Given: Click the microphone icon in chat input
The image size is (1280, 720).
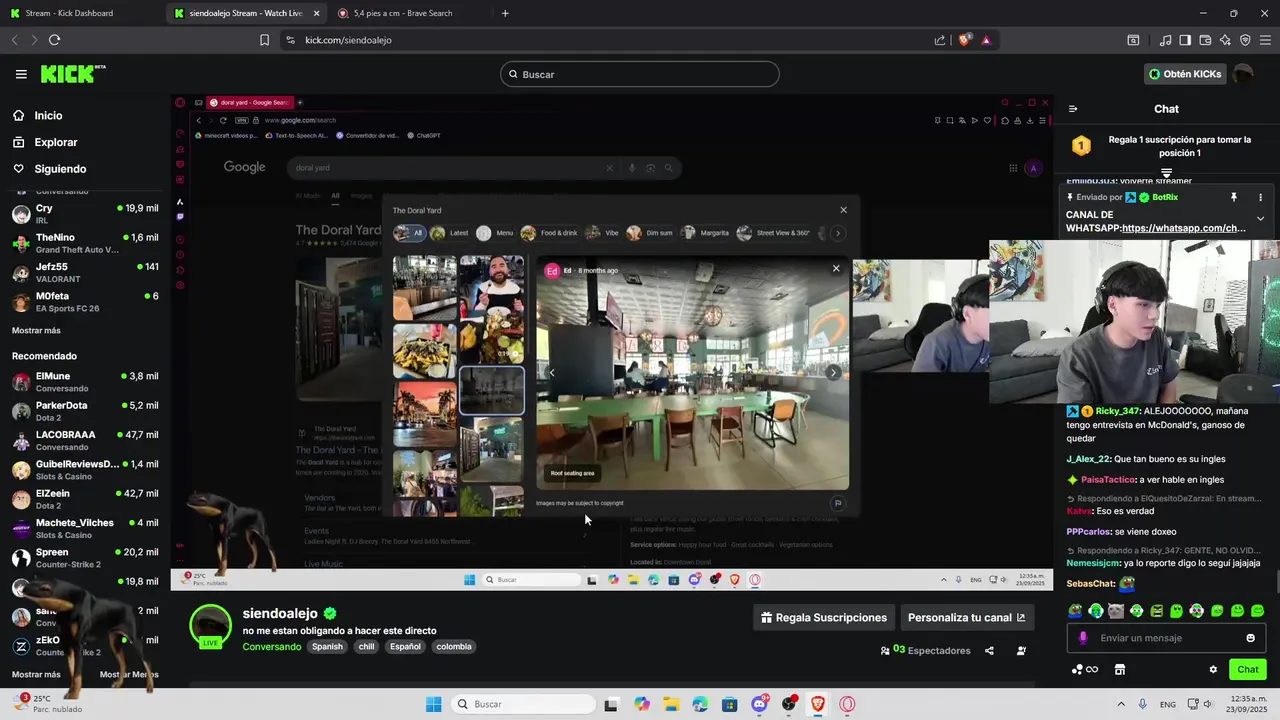Looking at the screenshot, I should pyautogui.click(x=1083, y=638).
